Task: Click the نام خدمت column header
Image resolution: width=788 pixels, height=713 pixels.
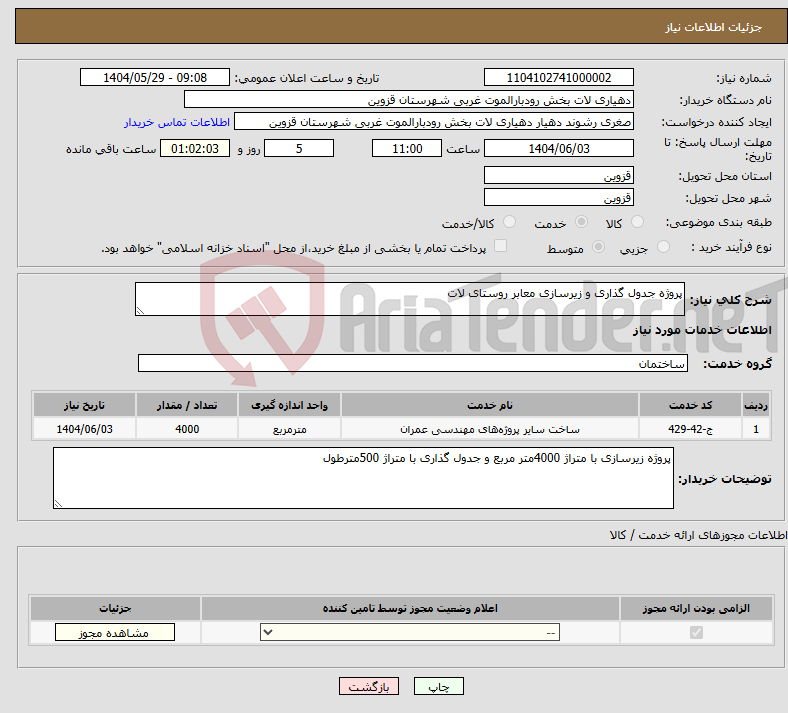Action: 489,405
